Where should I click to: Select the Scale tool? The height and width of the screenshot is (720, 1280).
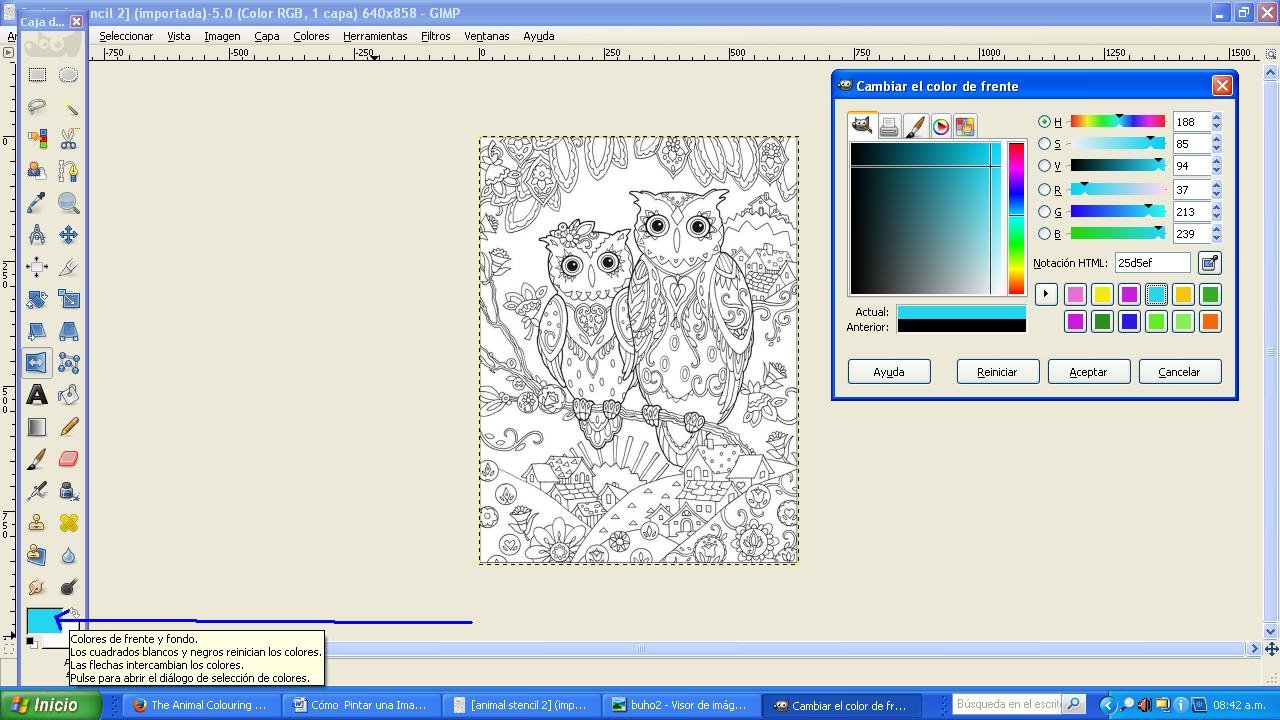click(x=68, y=299)
